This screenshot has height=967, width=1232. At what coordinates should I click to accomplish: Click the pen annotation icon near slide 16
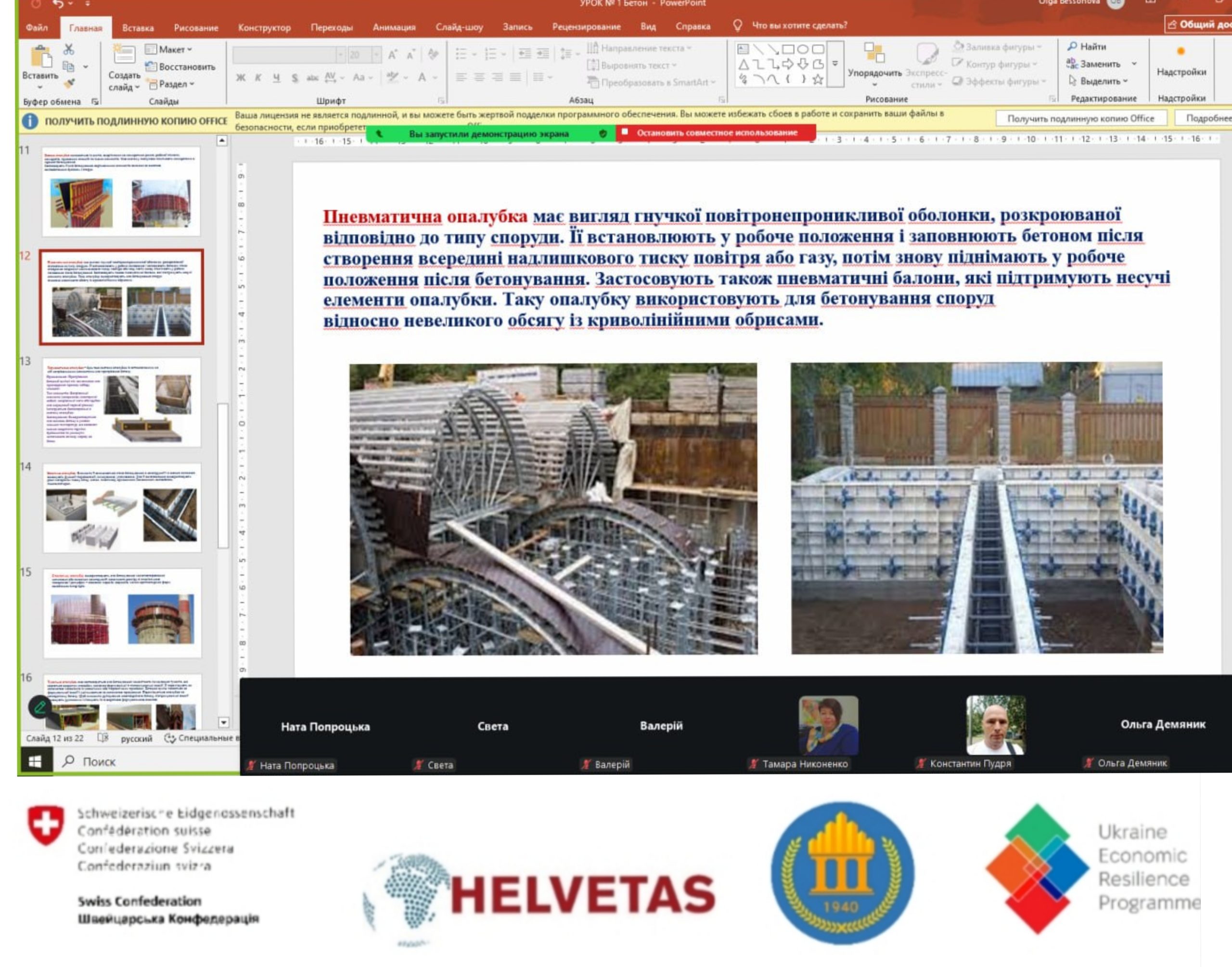pos(40,706)
